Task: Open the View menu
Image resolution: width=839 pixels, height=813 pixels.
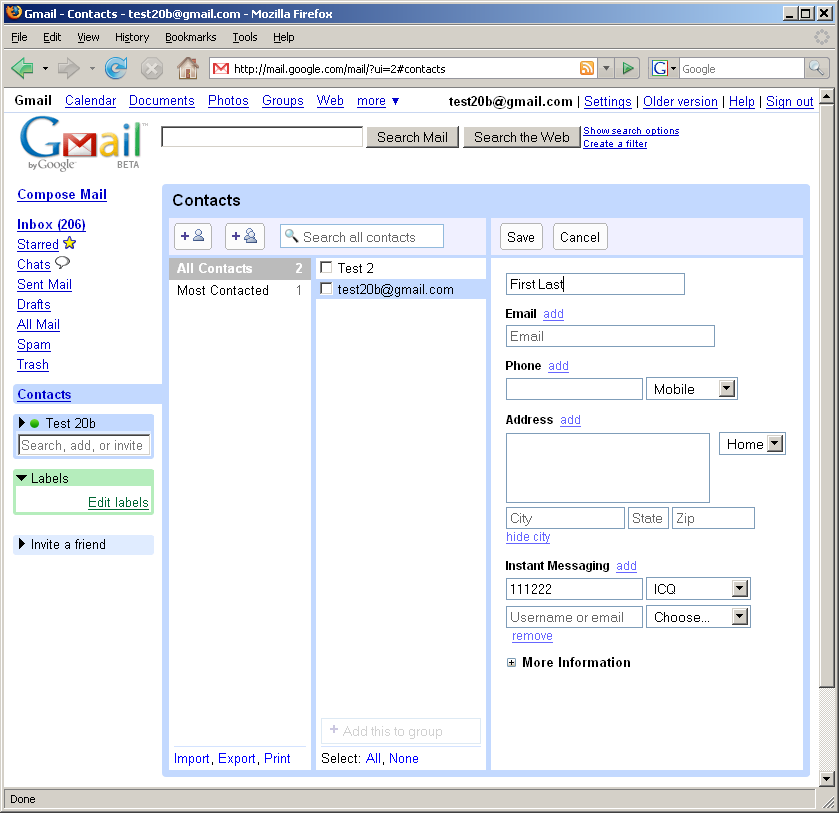Action: [88, 37]
